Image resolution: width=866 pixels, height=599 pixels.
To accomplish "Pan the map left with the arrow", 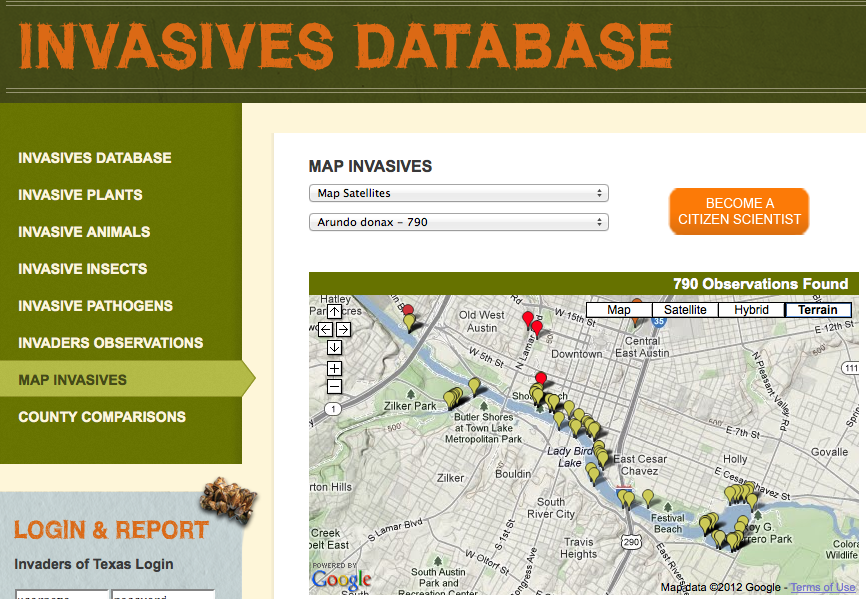I will click(325, 329).
